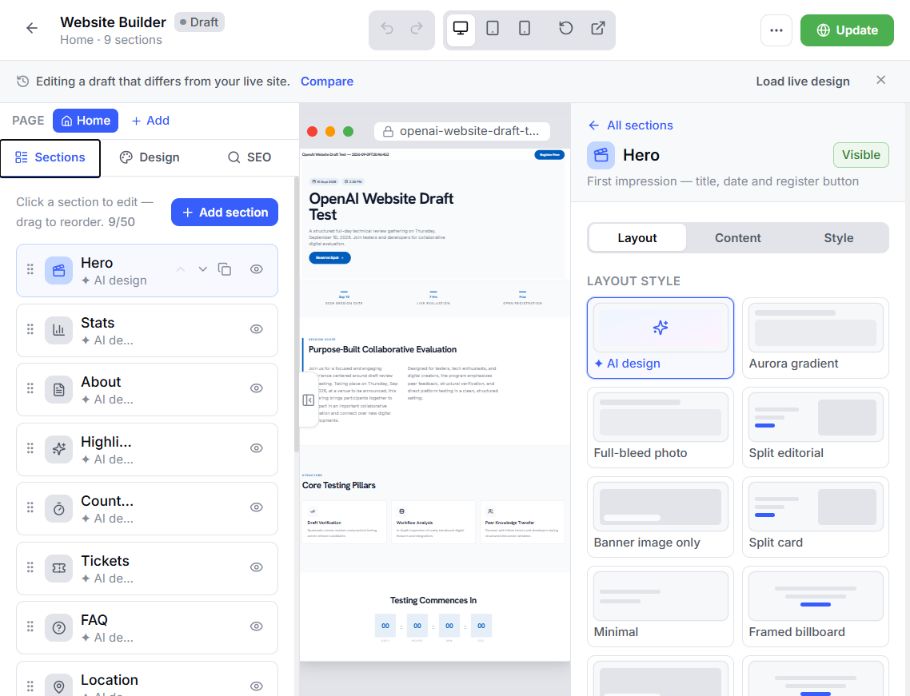
Task: Select the Layout tab
Action: pos(637,238)
